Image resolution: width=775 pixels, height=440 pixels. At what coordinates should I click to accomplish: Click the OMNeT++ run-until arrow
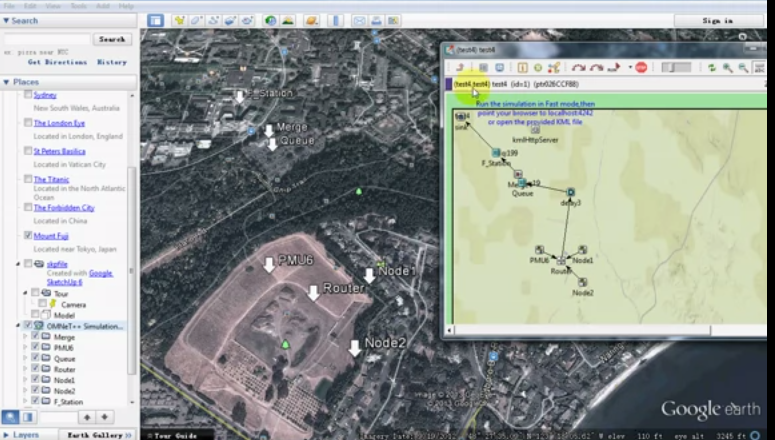tap(614, 68)
